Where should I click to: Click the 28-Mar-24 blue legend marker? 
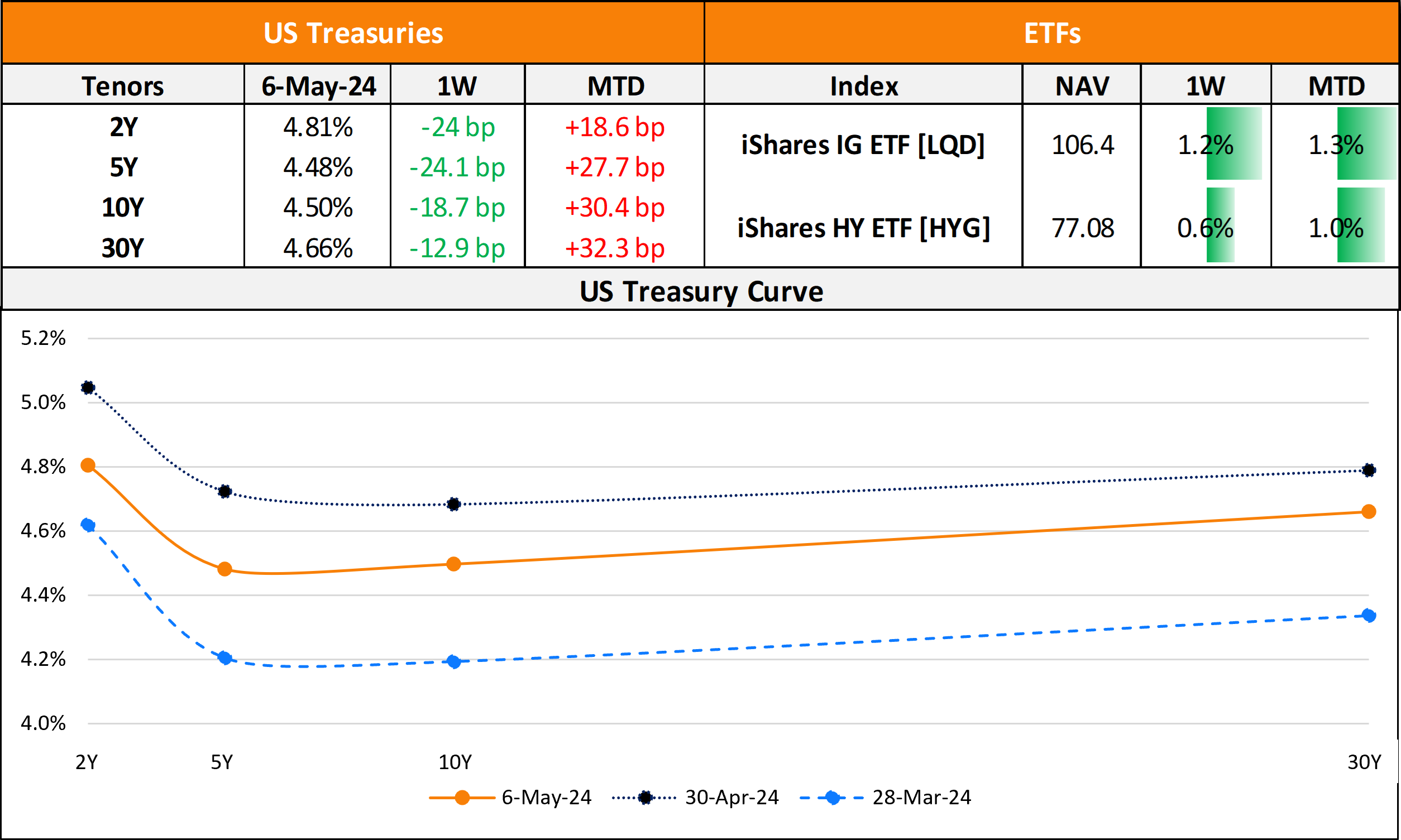pos(832,798)
